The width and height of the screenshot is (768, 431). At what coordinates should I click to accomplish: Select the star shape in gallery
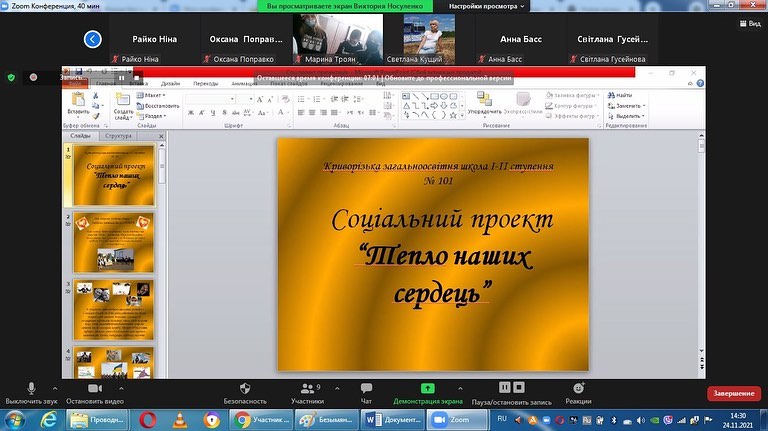click(x=453, y=116)
